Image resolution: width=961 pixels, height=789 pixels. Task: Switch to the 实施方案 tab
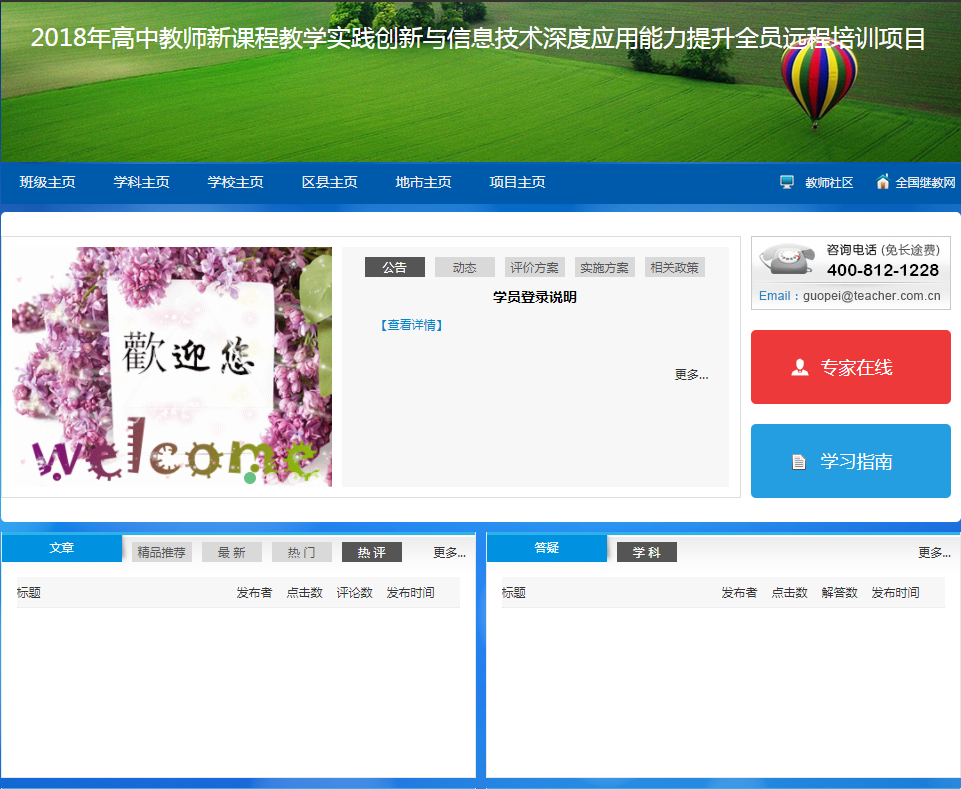click(604, 267)
